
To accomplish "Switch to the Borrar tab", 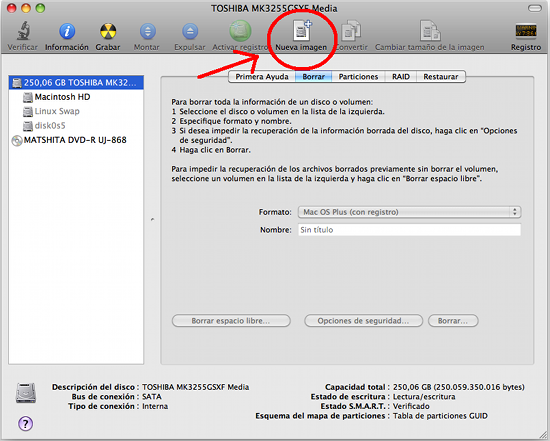I will (313, 76).
